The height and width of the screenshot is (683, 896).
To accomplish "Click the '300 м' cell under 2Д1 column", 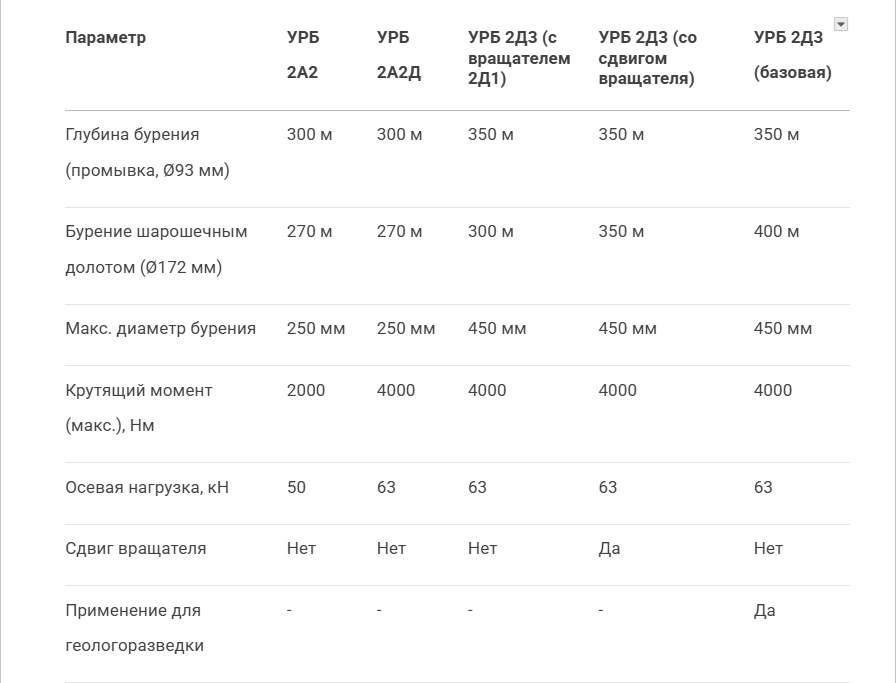I will click(x=490, y=232).
